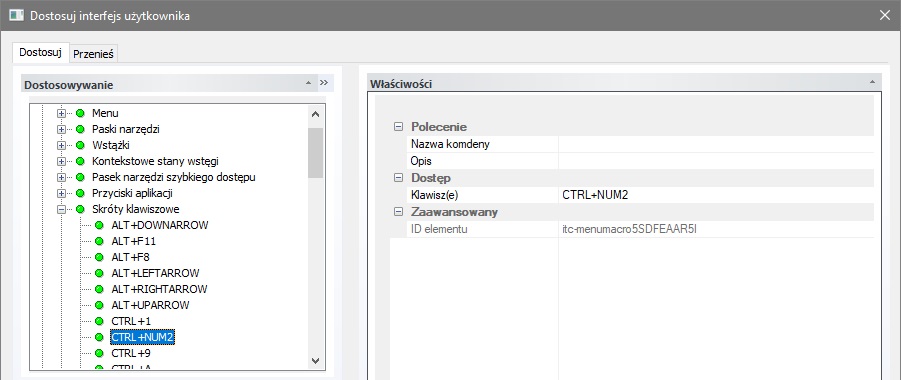
Task: Select the ALT+LEFTARROW shortcut
Action: [155, 273]
